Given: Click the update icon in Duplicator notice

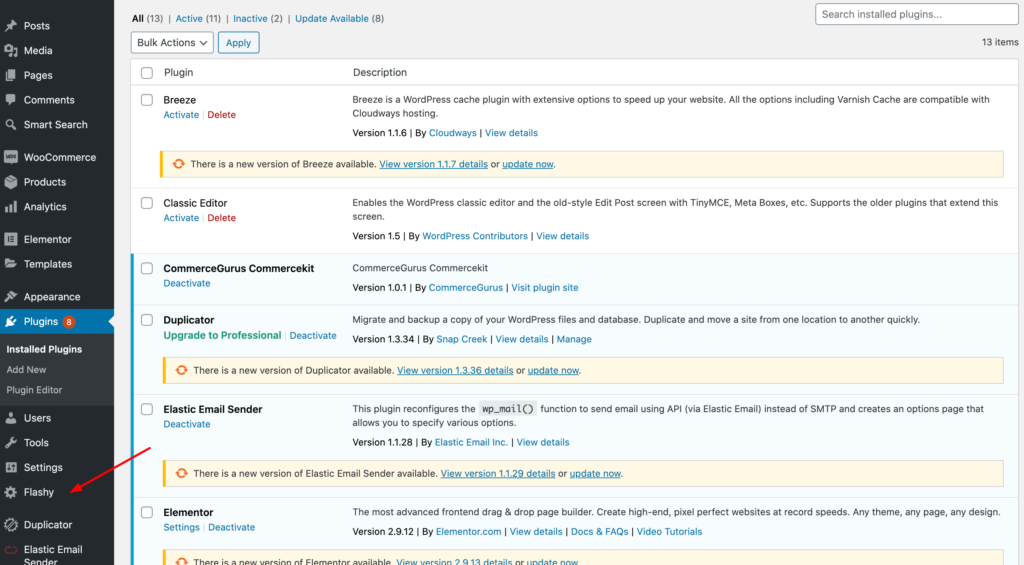Looking at the screenshot, I should [182, 370].
